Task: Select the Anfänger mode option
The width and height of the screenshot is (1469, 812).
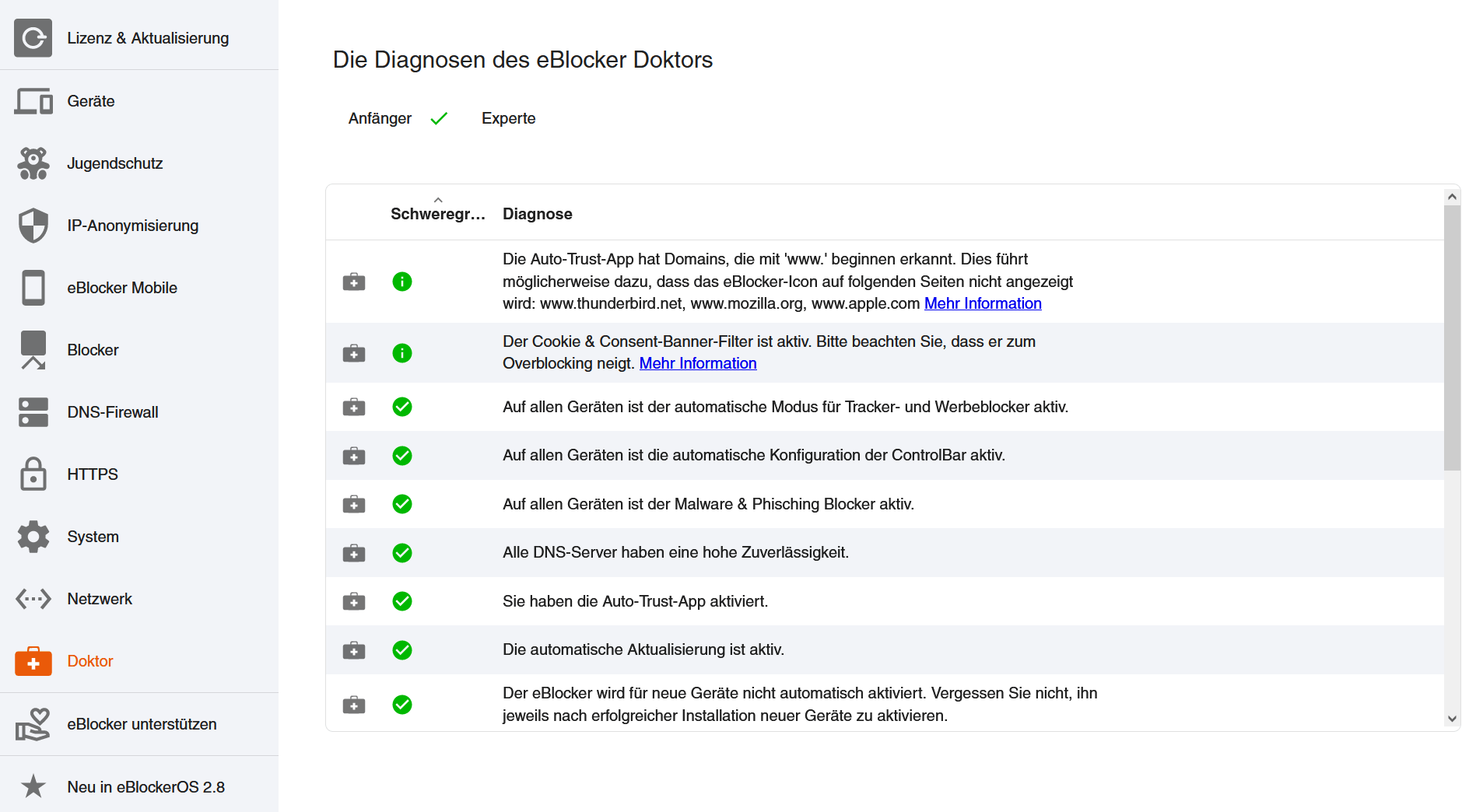Action: [x=380, y=118]
